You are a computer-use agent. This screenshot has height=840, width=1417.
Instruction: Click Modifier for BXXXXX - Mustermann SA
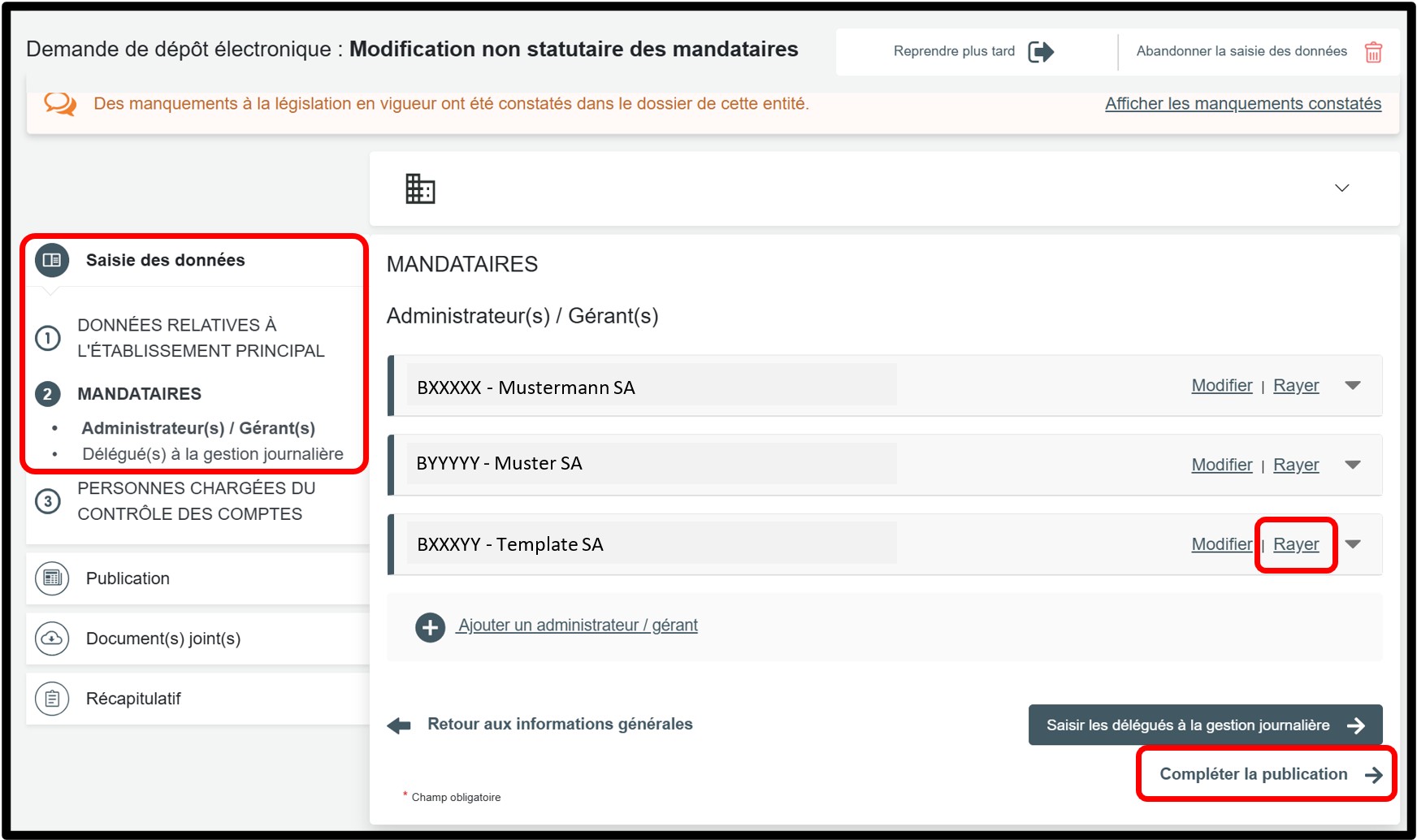point(1221,386)
